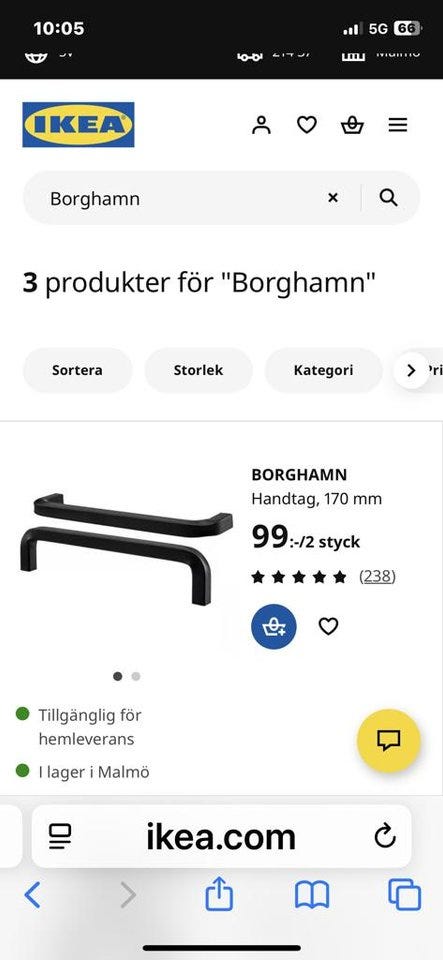Save BORGHAMN handle to favorites
This screenshot has height=960, width=443.
click(x=329, y=626)
